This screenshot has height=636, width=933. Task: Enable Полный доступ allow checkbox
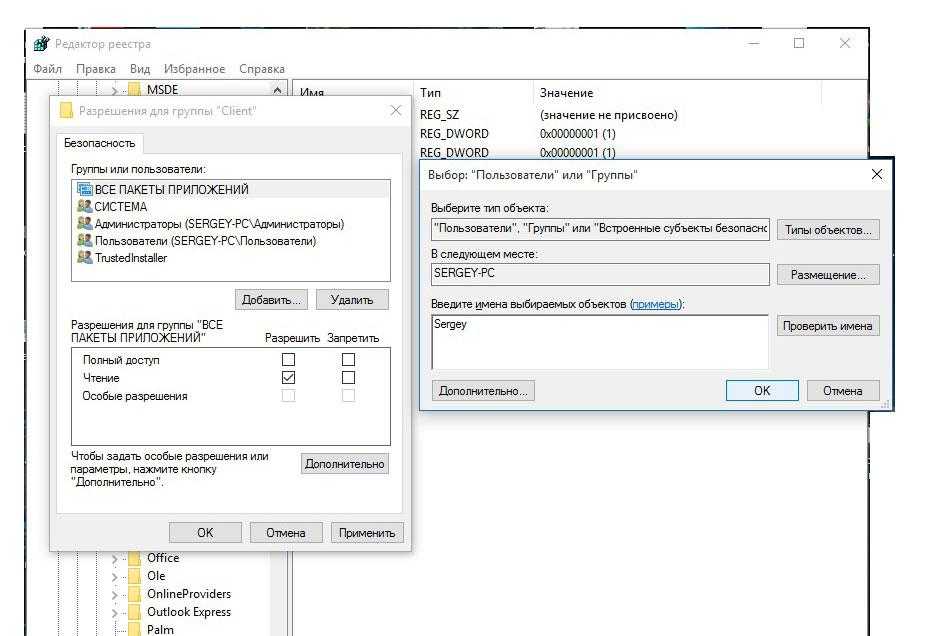289,360
